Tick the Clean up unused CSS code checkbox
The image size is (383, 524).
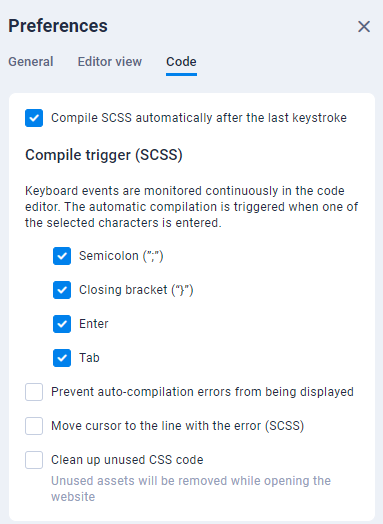click(34, 460)
